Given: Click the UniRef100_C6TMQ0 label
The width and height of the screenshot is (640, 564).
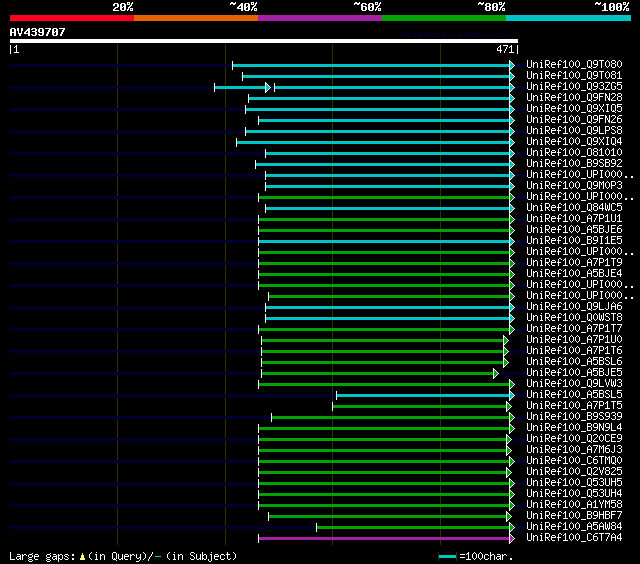Looking at the screenshot, I should click(574, 461).
